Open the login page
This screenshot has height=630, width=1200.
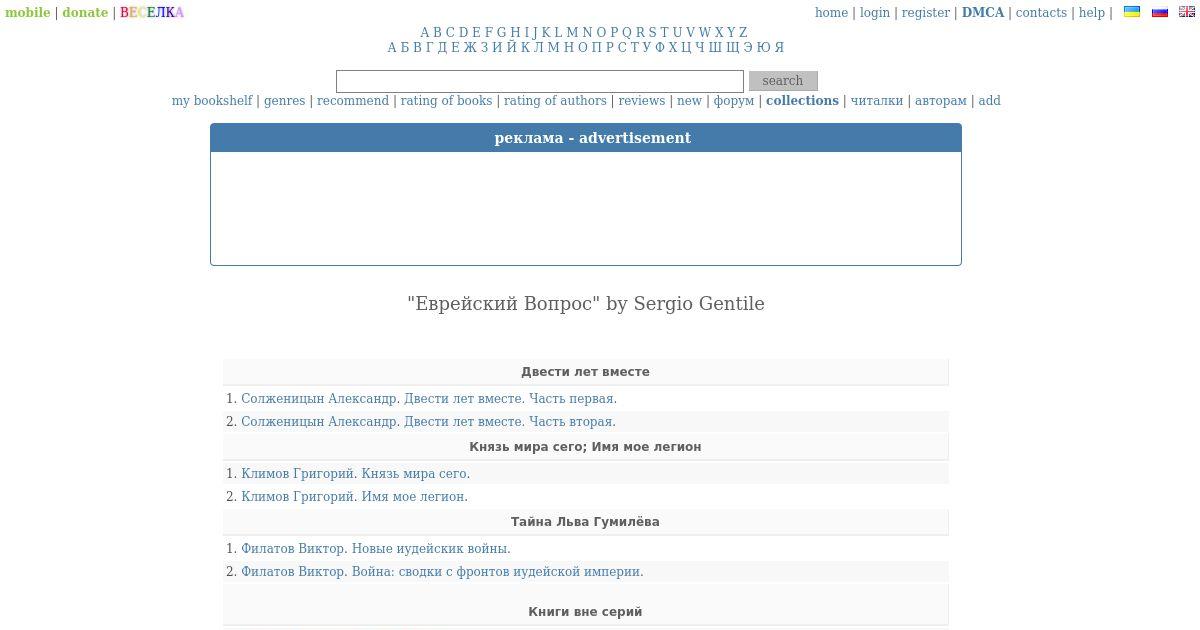(x=875, y=13)
